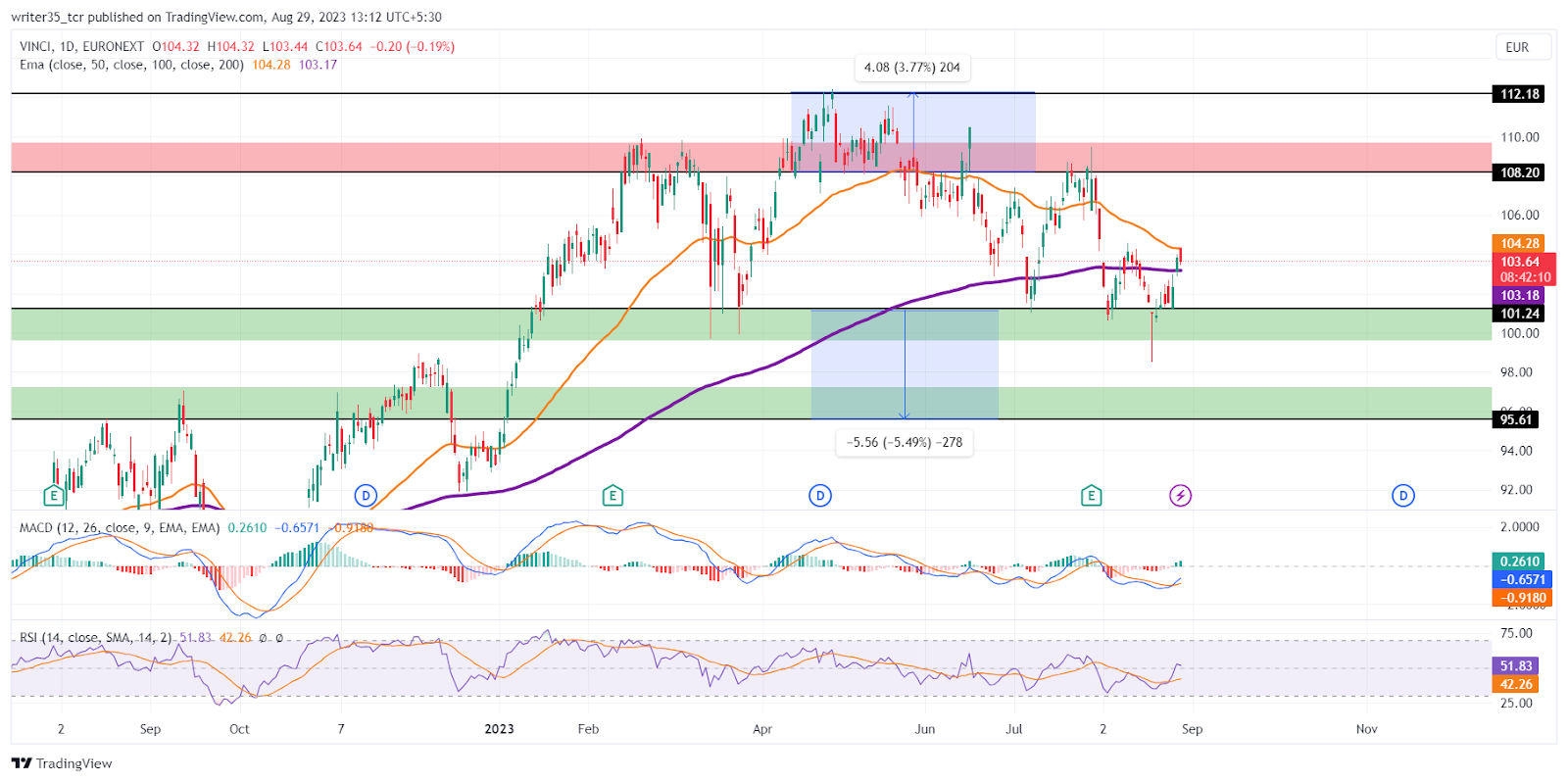Click the Apr label on the time axis
1568x782 pixels.
762,729
